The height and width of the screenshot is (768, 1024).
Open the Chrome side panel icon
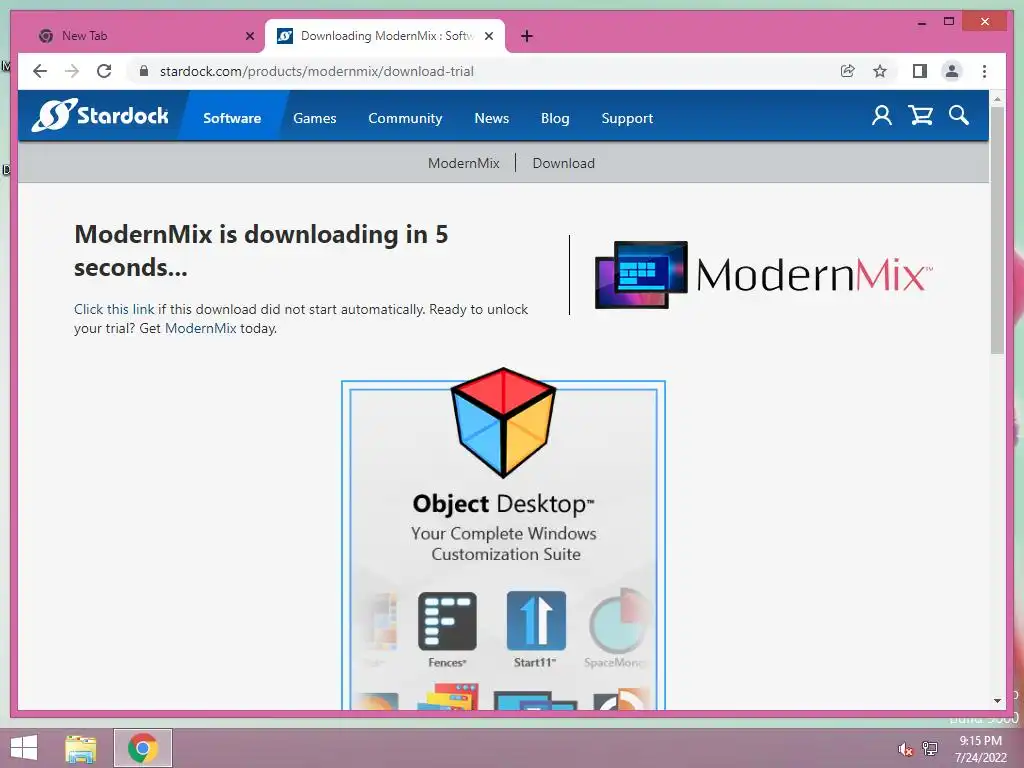tap(920, 71)
